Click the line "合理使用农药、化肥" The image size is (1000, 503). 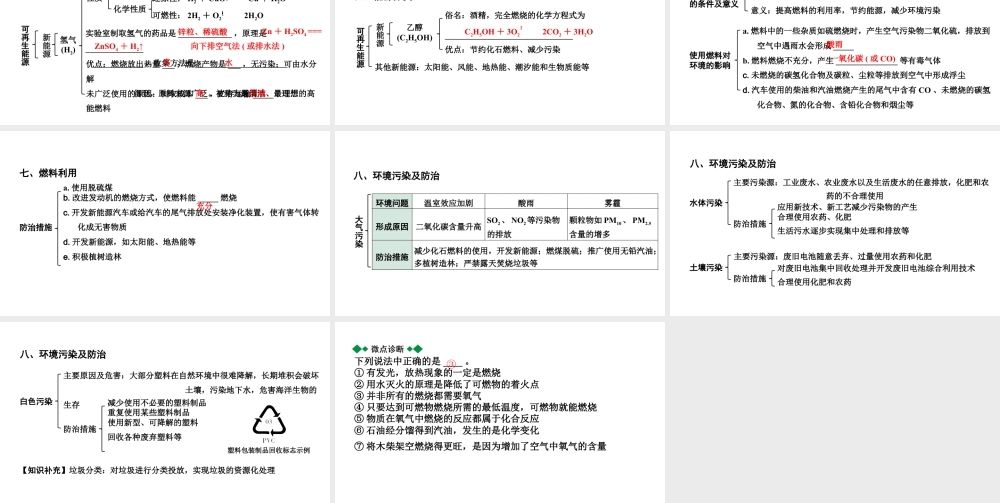[x=814, y=217]
